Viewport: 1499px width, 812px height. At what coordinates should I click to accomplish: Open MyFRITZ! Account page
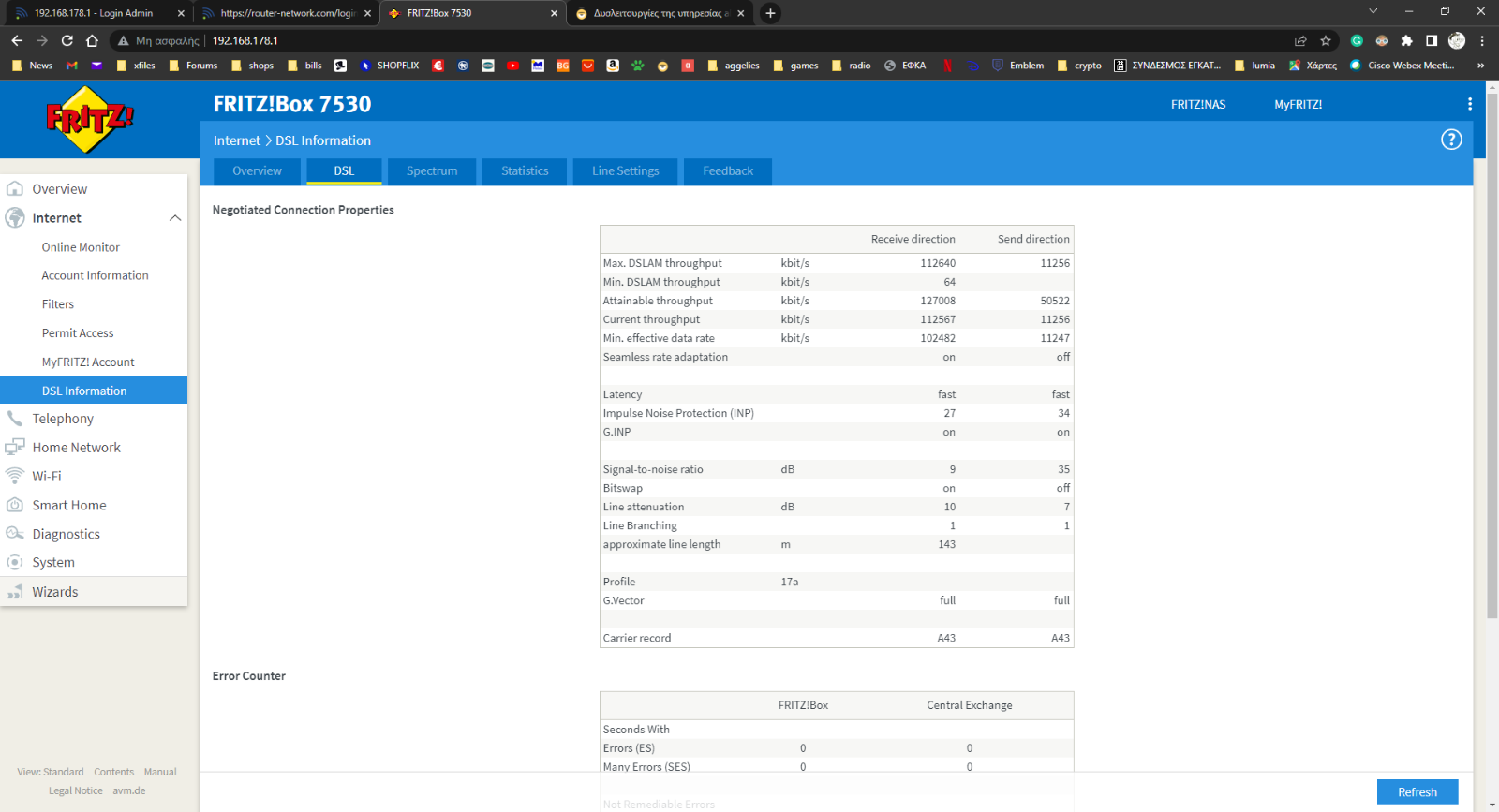88,362
